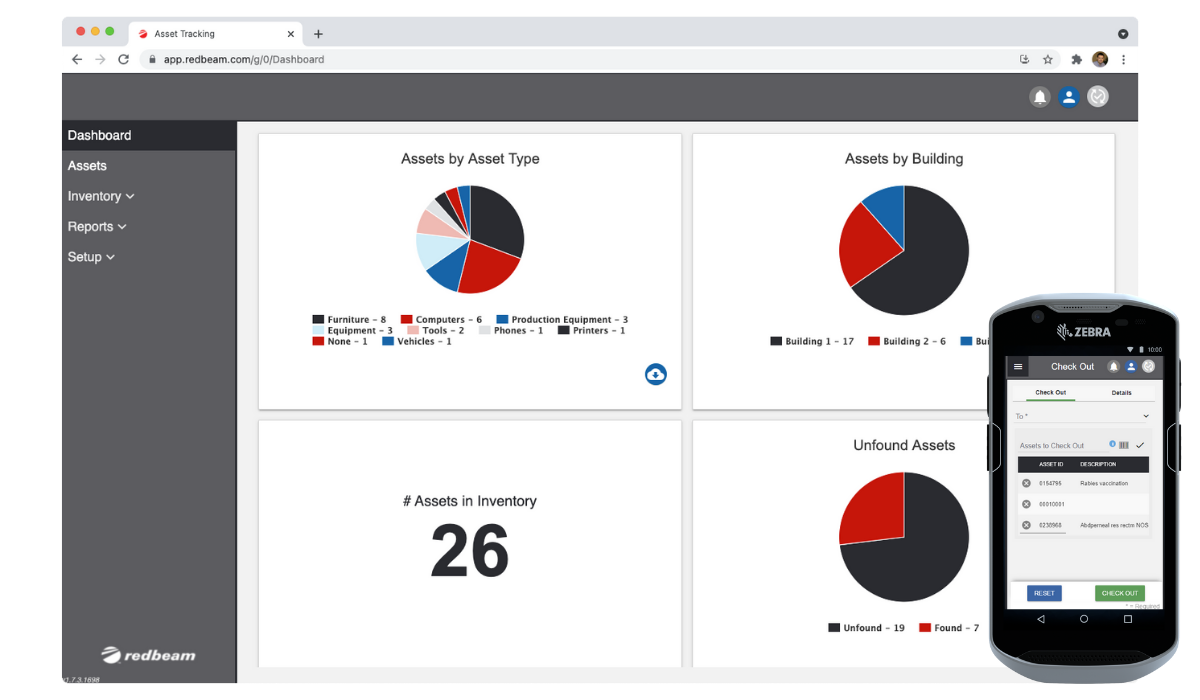Open the hamburger menu on the Zebra device

[1017, 366]
